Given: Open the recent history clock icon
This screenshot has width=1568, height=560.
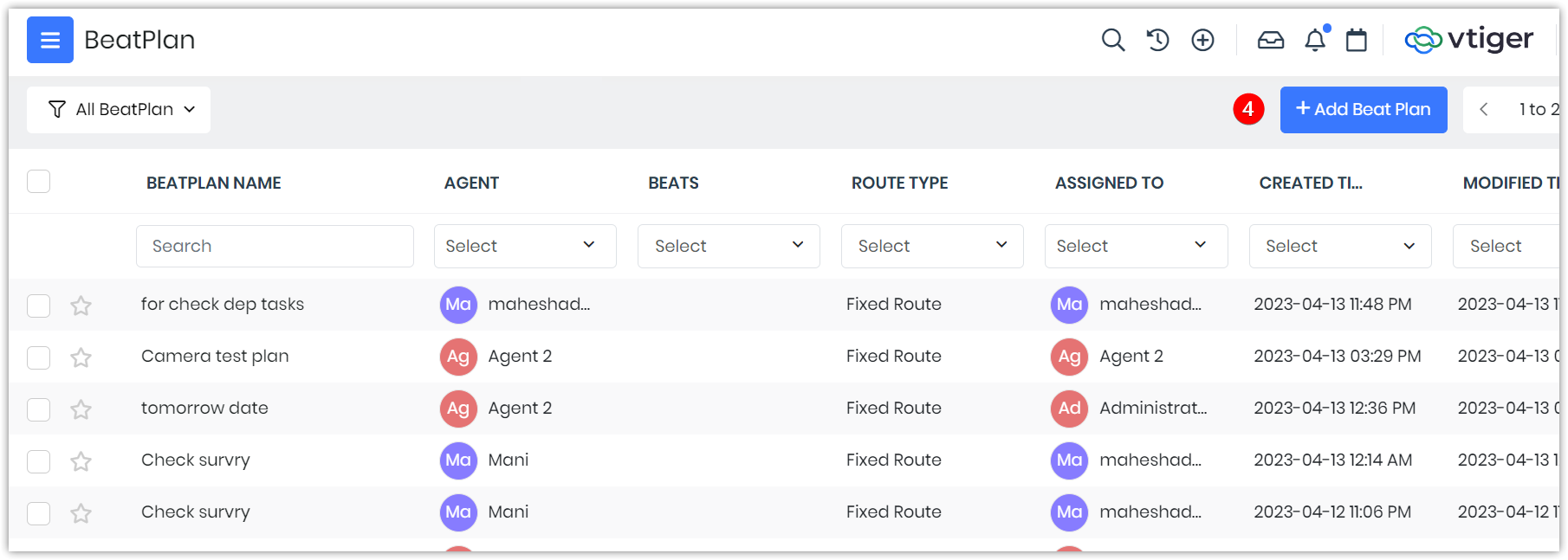Looking at the screenshot, I should click(x=1157, y=40).
